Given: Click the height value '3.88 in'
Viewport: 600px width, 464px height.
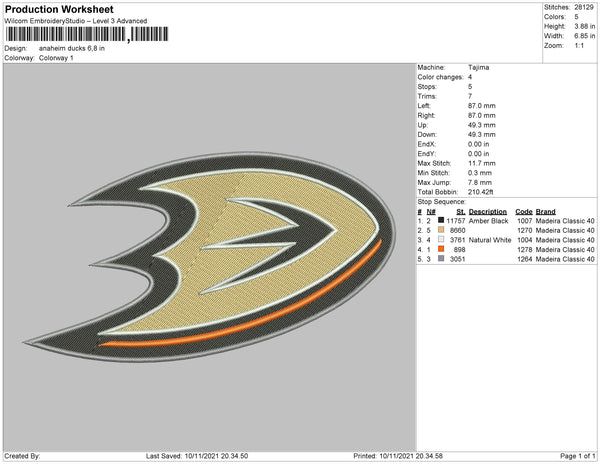Looking at the screenshot, I should [x=584, y=26].
